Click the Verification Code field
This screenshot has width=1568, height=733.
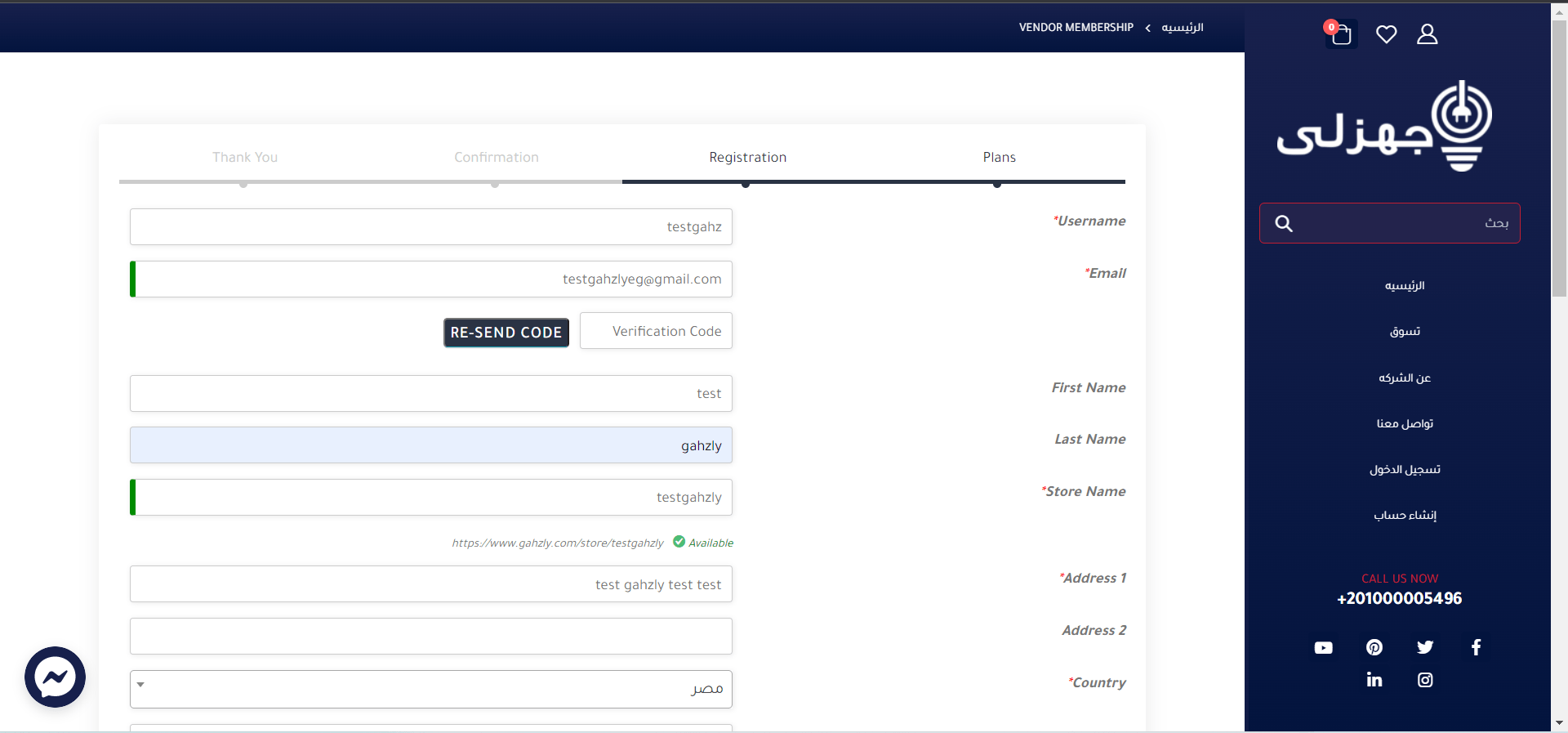(x=656, y=331)
